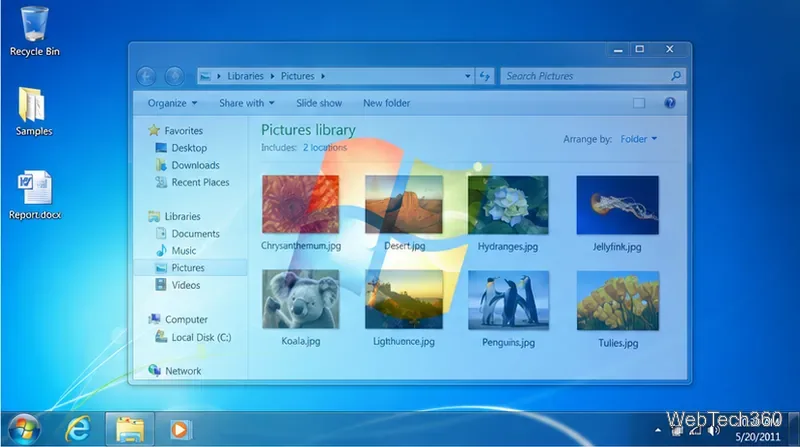Launch Windows Media Player from taskbar
Screen dimensions: 800x447
180,429
